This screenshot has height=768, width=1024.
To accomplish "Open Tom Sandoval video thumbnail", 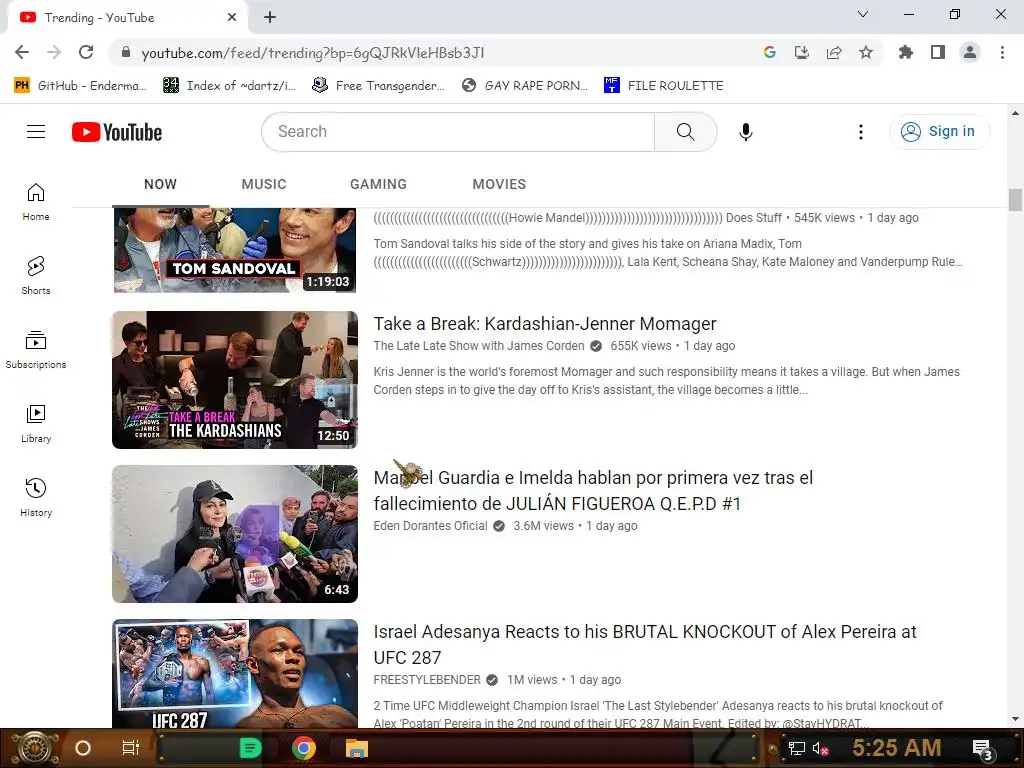I will click(235, 250).
